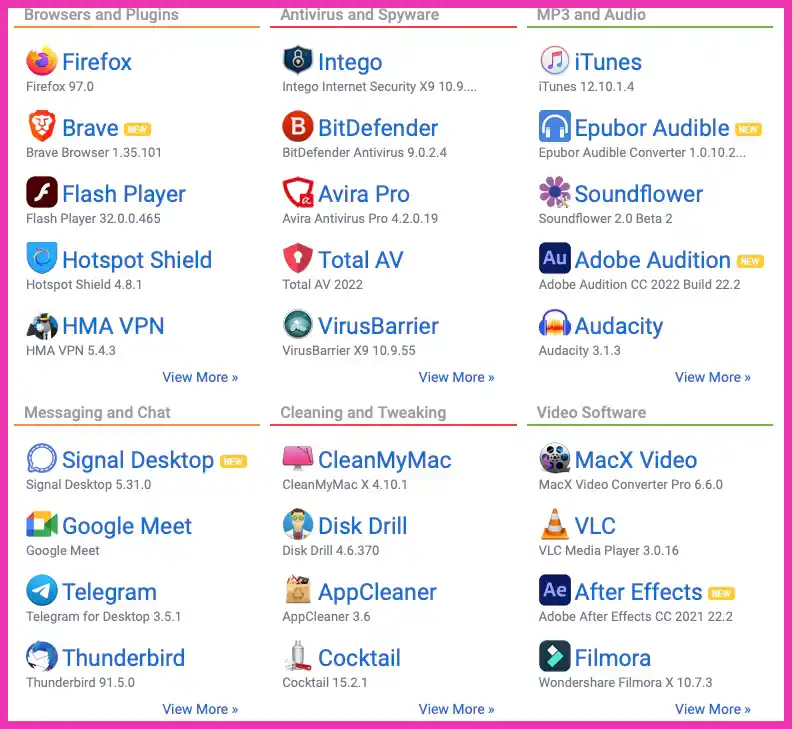
Task: View more Browsers and Plugins apps
Action: tap(200, 377)
